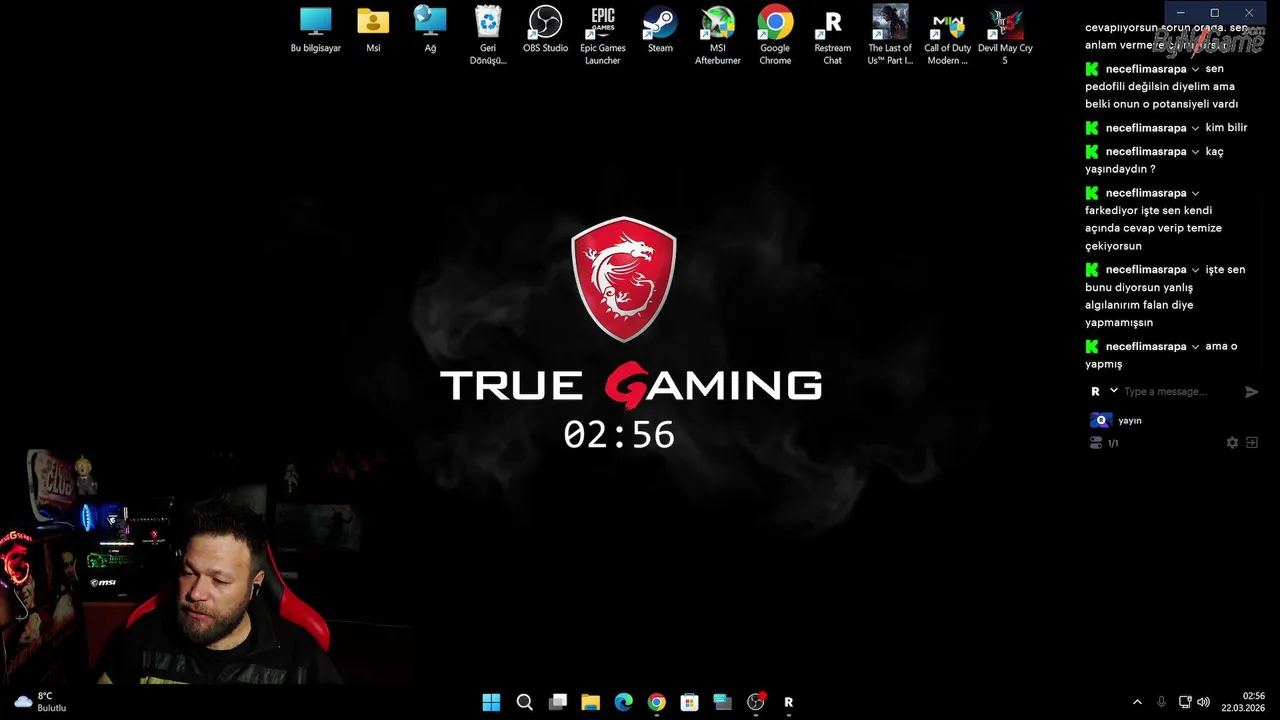Image resolution: width=1280 pixels, height=720 pixels.
Task: Open the weather widget showing 8°C Bulutlu
Action: [x=40, y=702]
